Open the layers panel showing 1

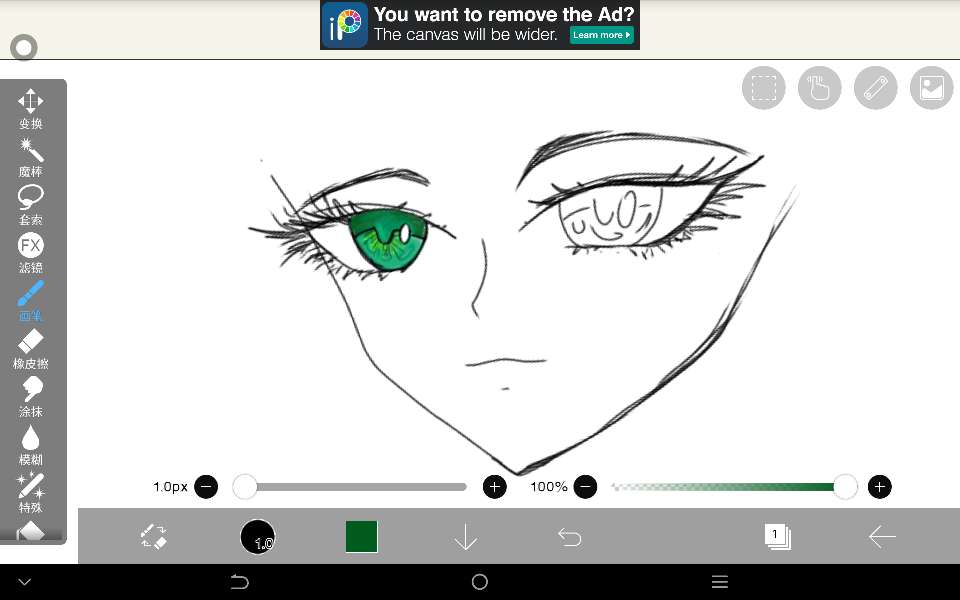pyautogui.click(x=777, y=537)
